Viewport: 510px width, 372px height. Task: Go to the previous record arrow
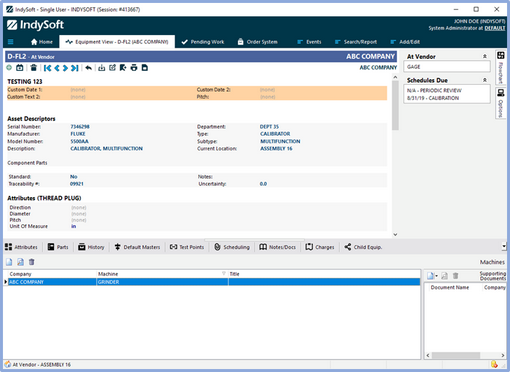pos(57,68)
